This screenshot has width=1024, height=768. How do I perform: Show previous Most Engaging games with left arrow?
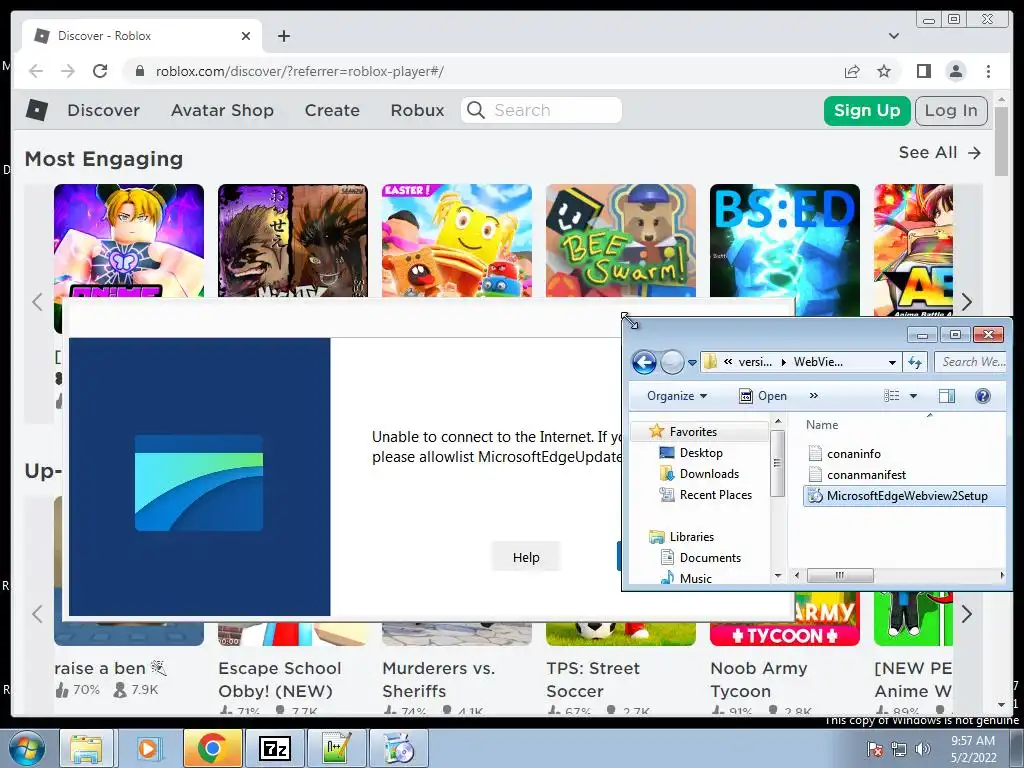point(37,302)
